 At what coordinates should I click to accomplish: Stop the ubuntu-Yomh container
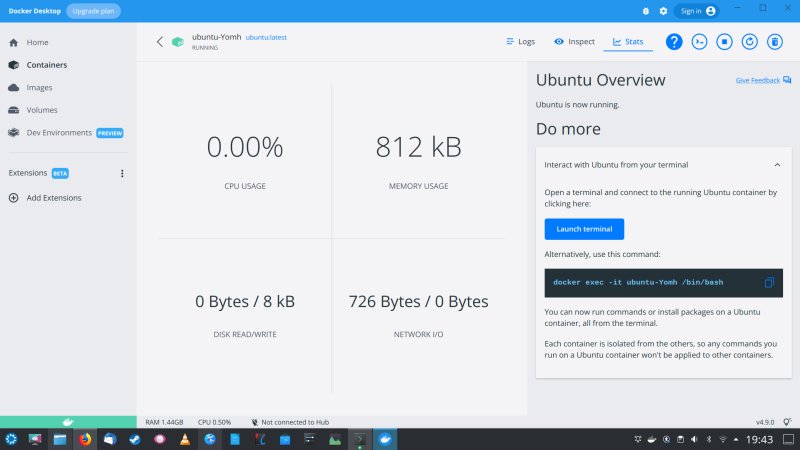(725, 42)
